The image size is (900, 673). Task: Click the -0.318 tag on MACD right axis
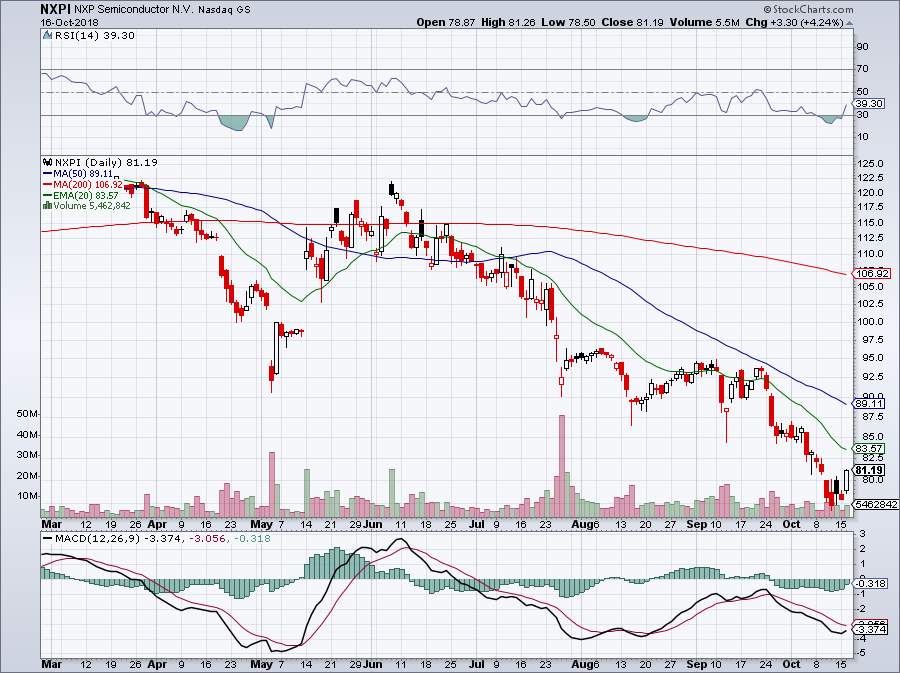coord(871,583)
